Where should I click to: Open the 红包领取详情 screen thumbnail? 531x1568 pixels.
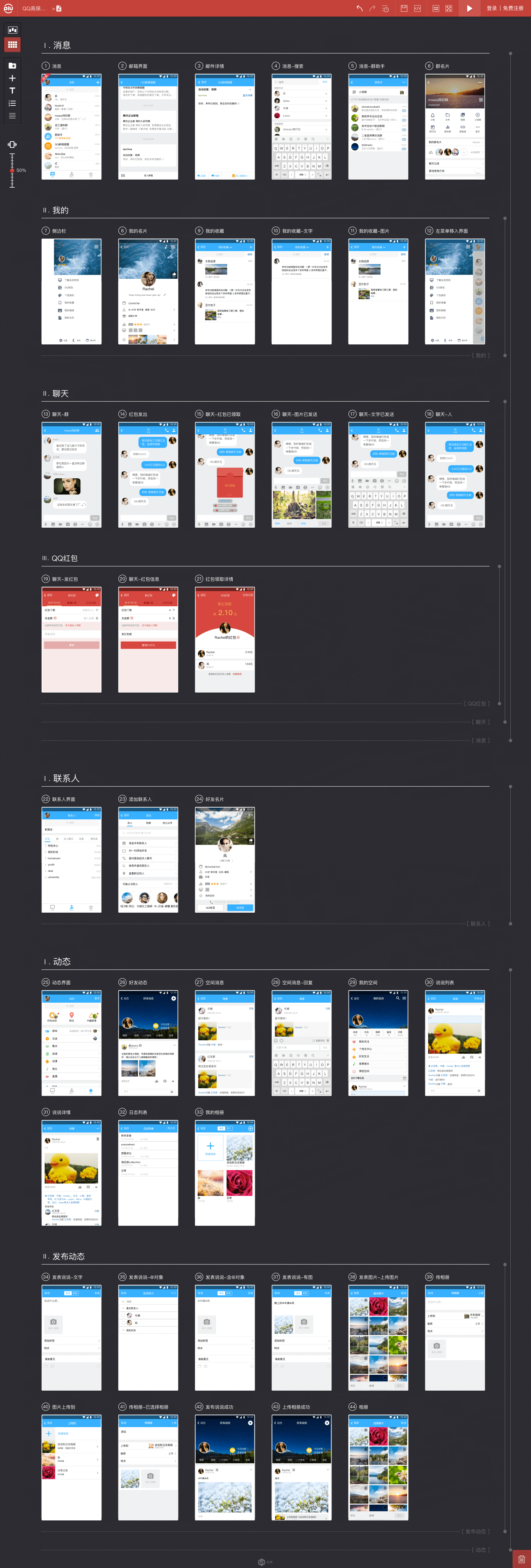(225, 639)
